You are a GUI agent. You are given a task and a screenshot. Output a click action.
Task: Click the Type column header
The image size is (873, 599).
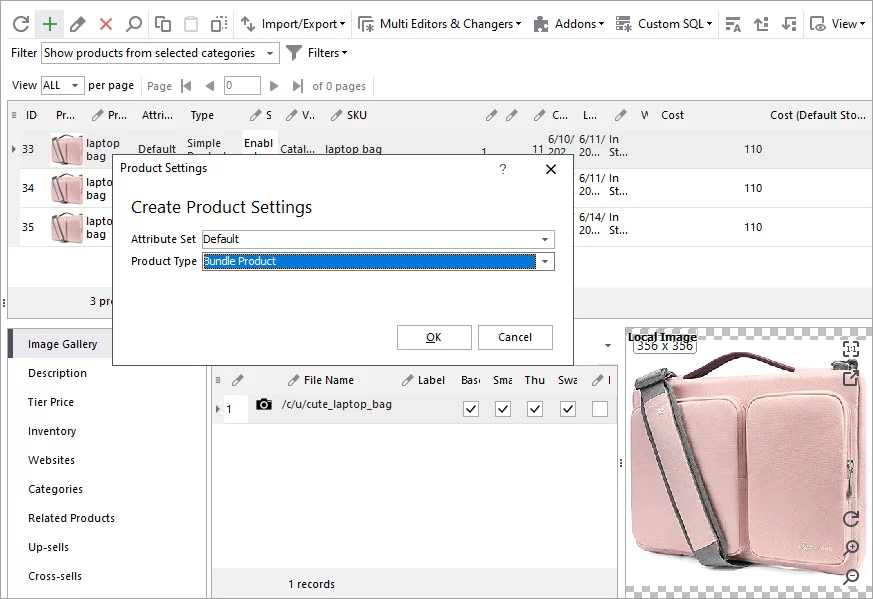(x=202, y=115)
